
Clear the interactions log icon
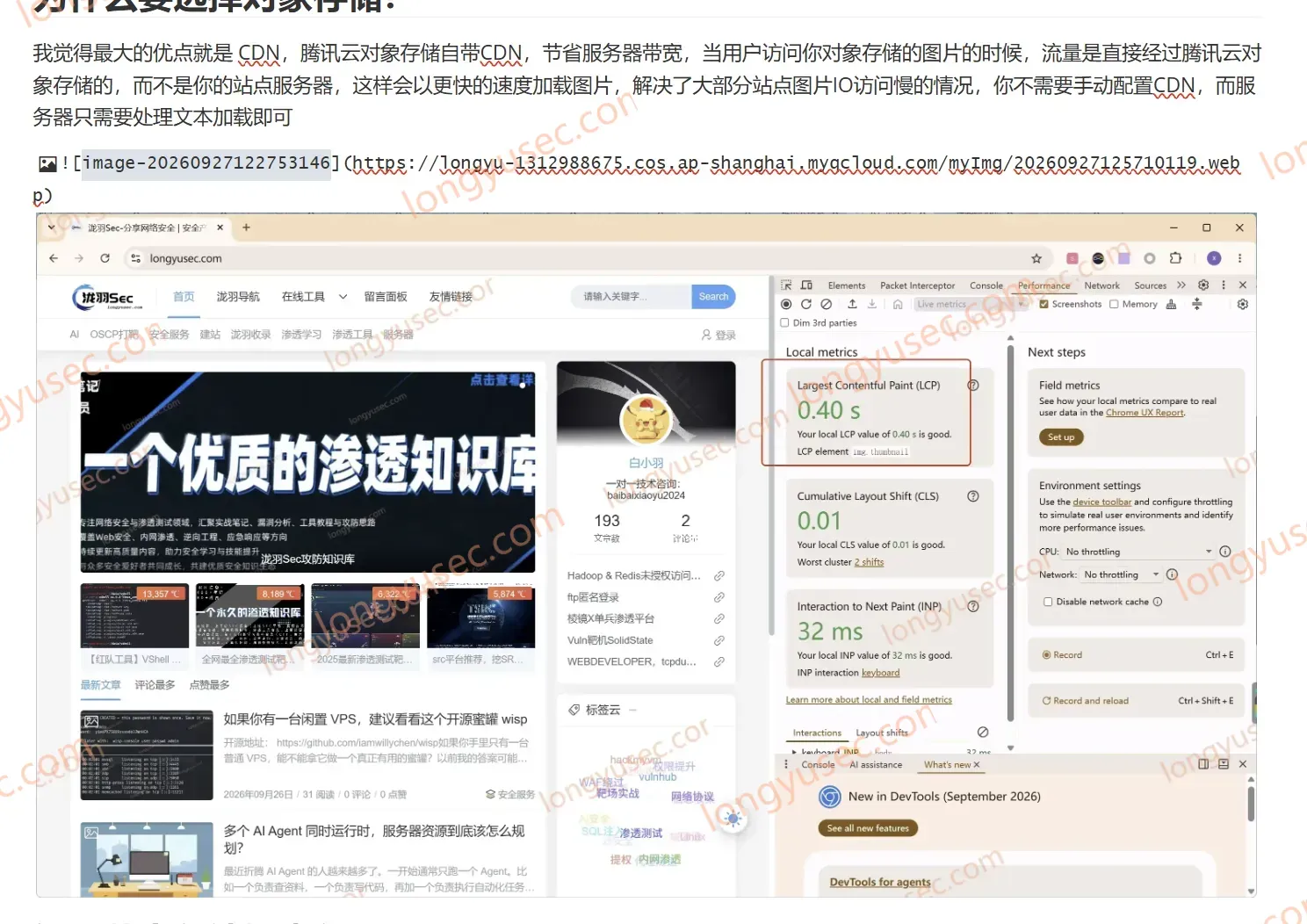pyautogui.click(x=983, y=733)
